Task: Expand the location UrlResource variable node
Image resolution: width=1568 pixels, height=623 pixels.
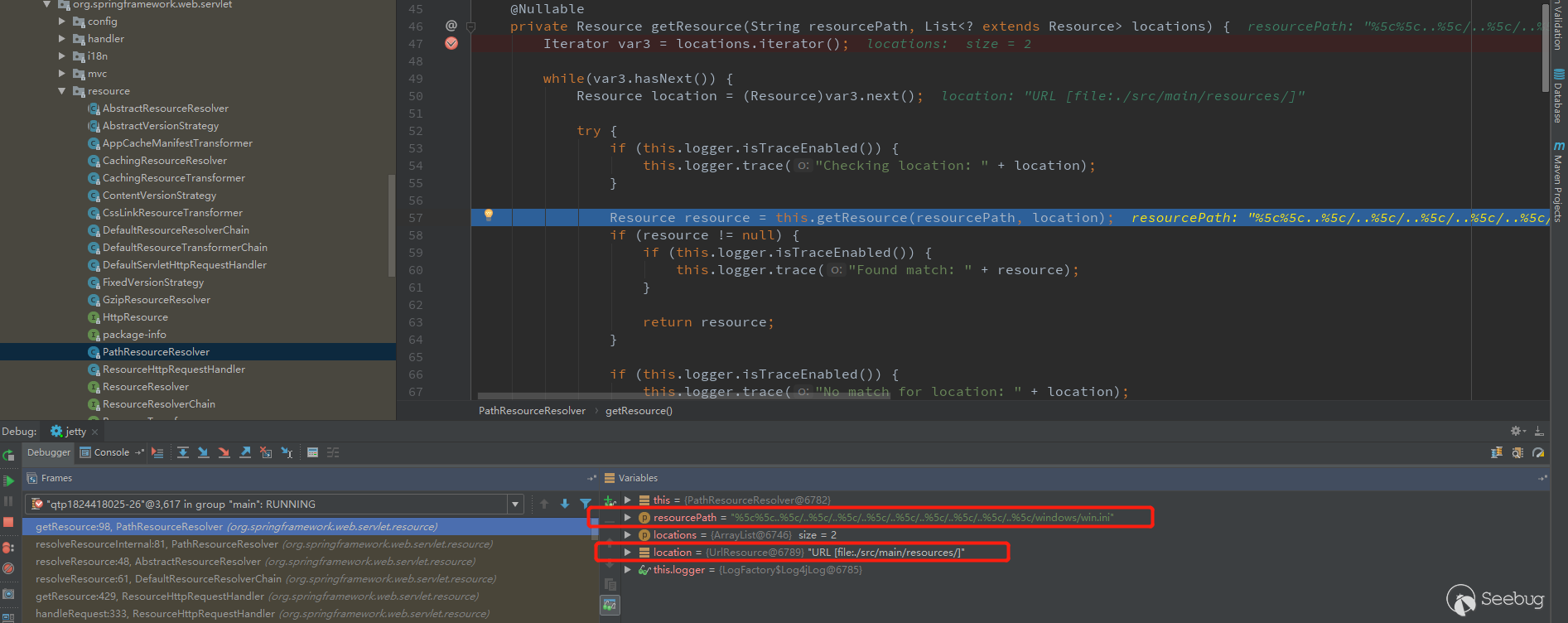Action: click(x=628, y=553)
